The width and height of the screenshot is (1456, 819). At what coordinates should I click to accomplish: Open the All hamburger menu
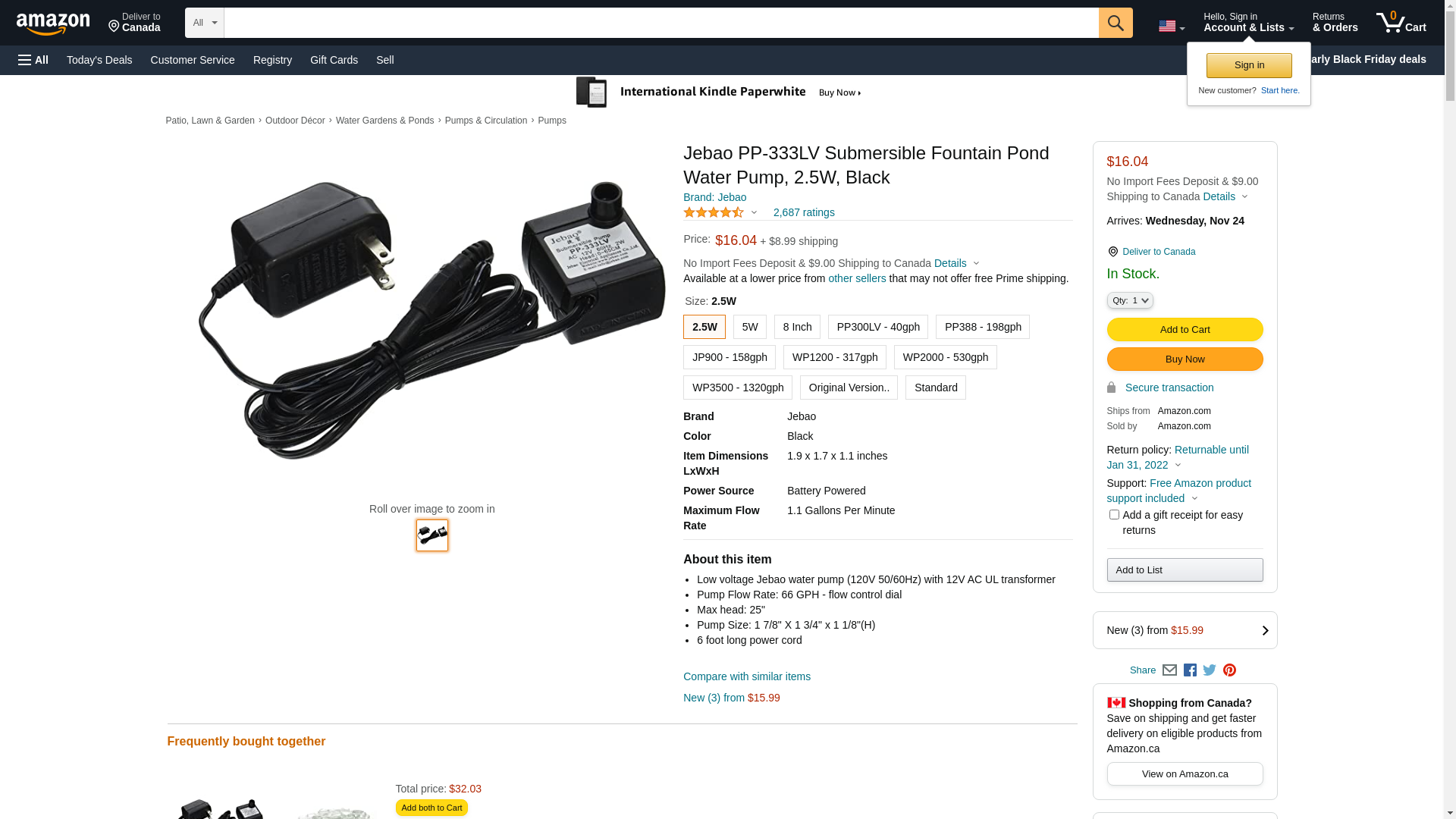click(33, 60)
